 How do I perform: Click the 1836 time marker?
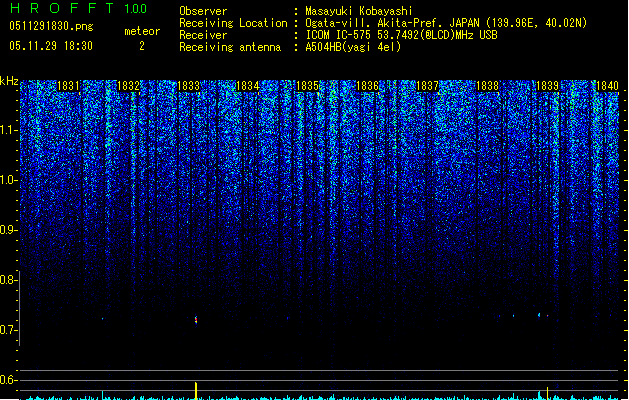[x=367, y=86]
